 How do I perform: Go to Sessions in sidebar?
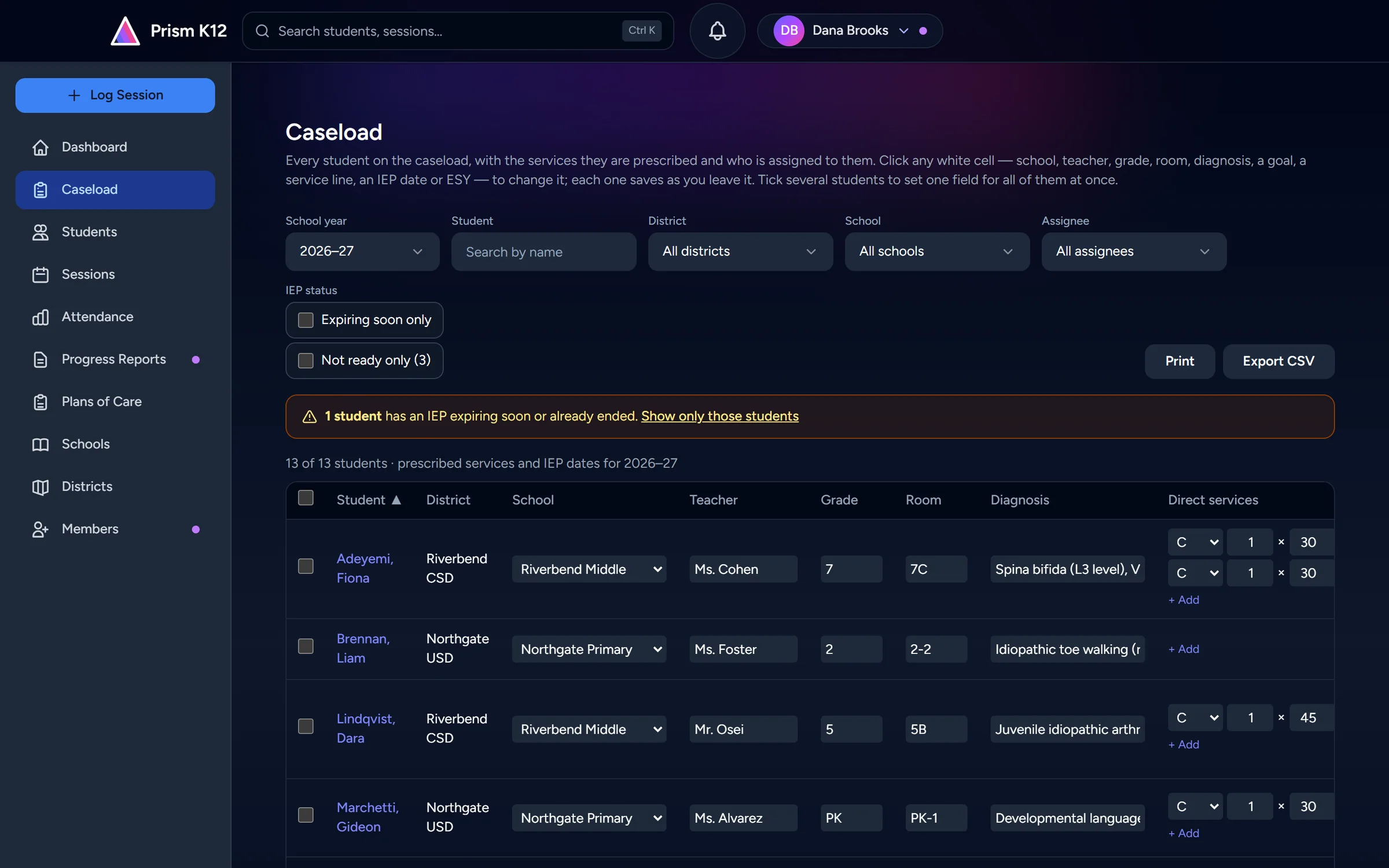click(x=115, y=274)
